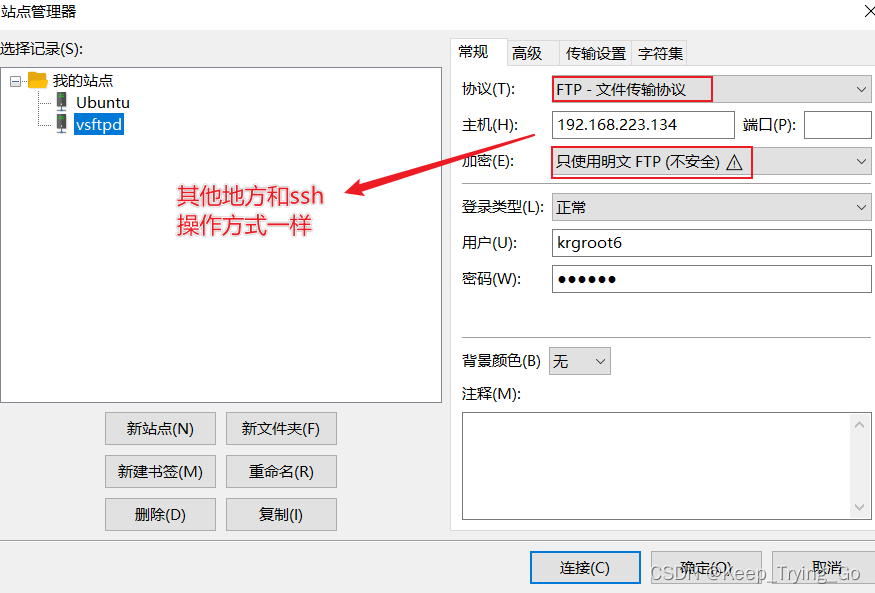
Task: Click the 新站点 button
Action: point(160,428)
